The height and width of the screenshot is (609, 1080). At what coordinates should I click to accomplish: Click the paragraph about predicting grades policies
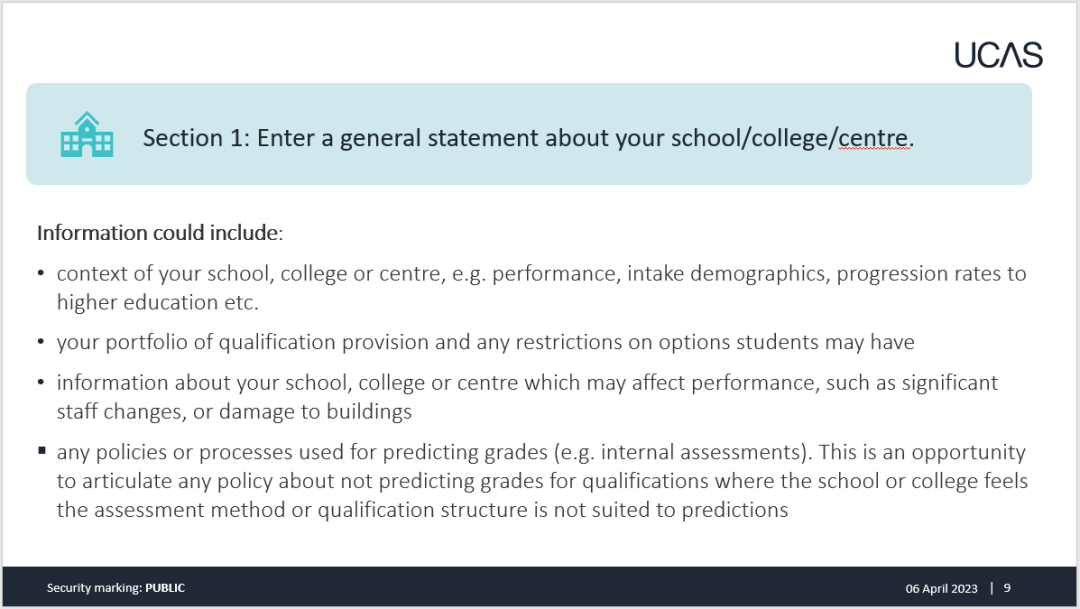tap(542, 481)
